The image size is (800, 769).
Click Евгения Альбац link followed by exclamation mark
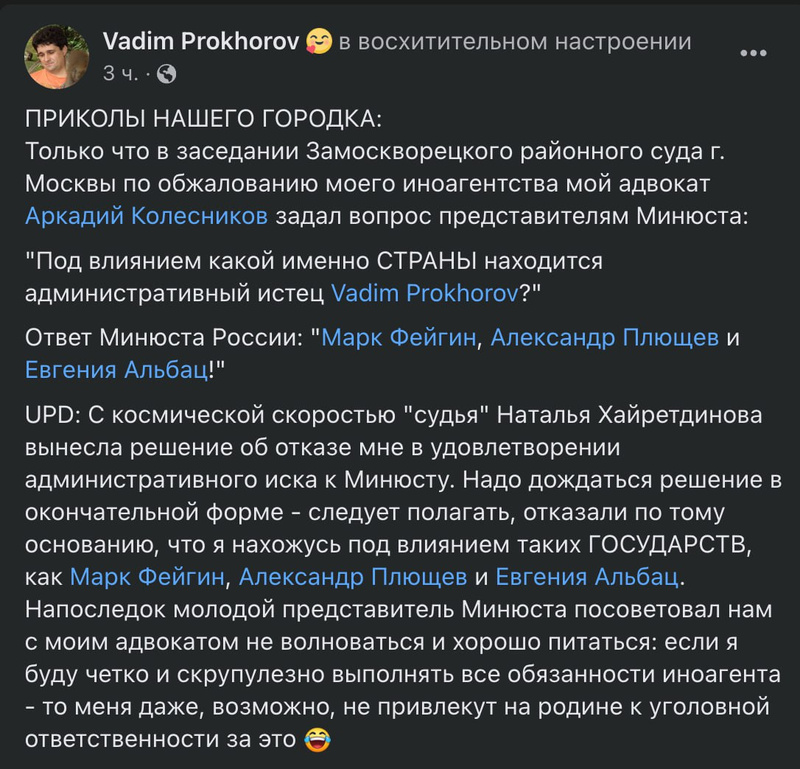click(x=116, y=369)
